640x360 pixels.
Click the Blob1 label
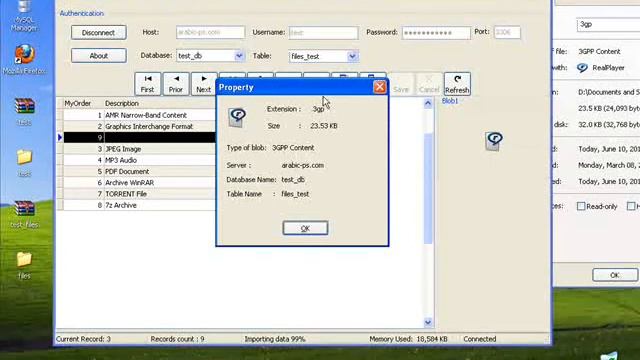click(450, 101)
